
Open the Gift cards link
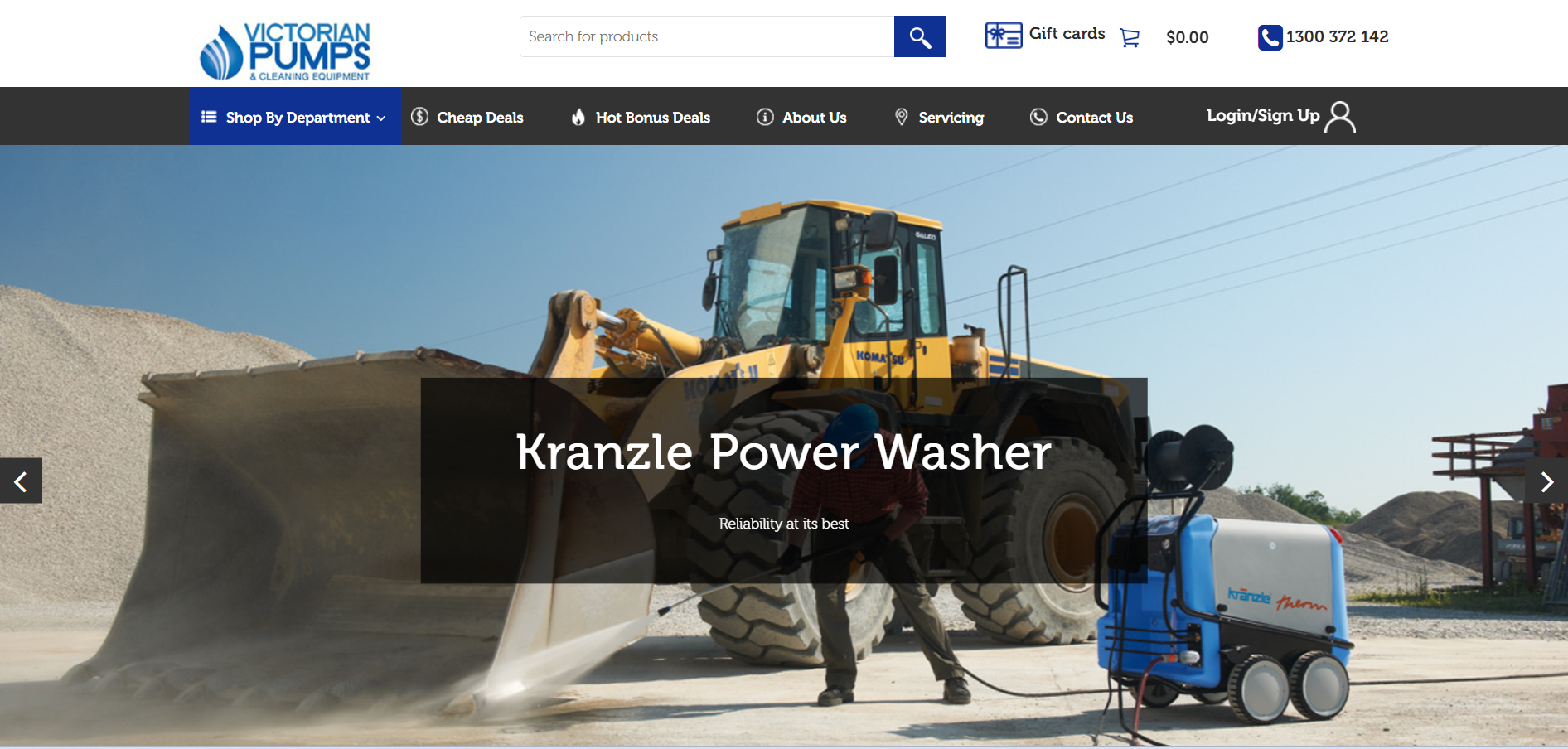[x=1067, y=34]
